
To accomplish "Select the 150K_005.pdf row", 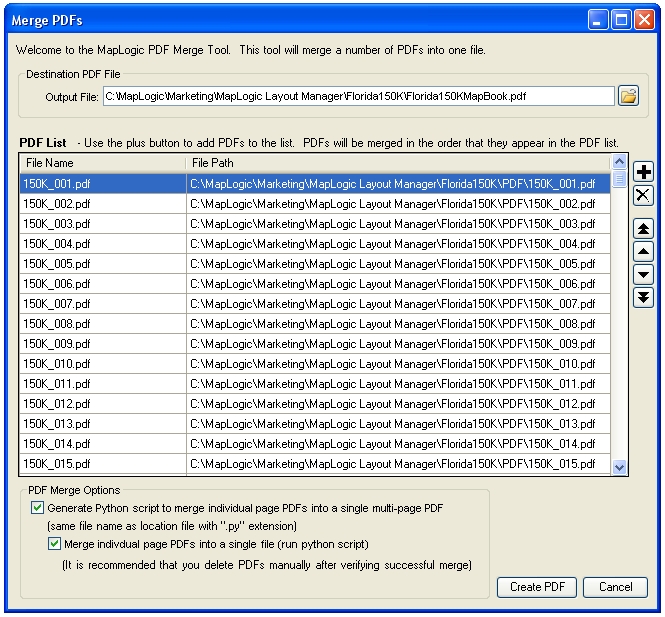I will tap(315, 264).
